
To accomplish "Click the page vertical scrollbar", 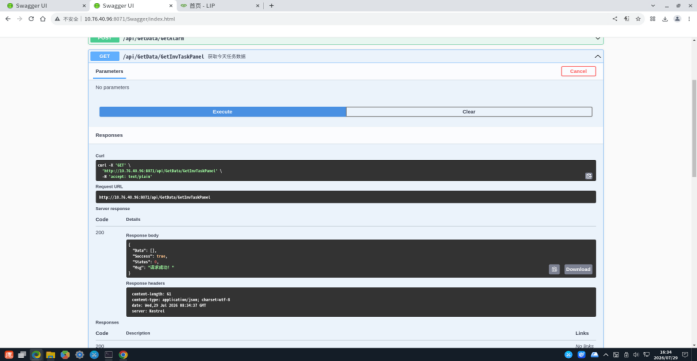I will tap(694, 129).
